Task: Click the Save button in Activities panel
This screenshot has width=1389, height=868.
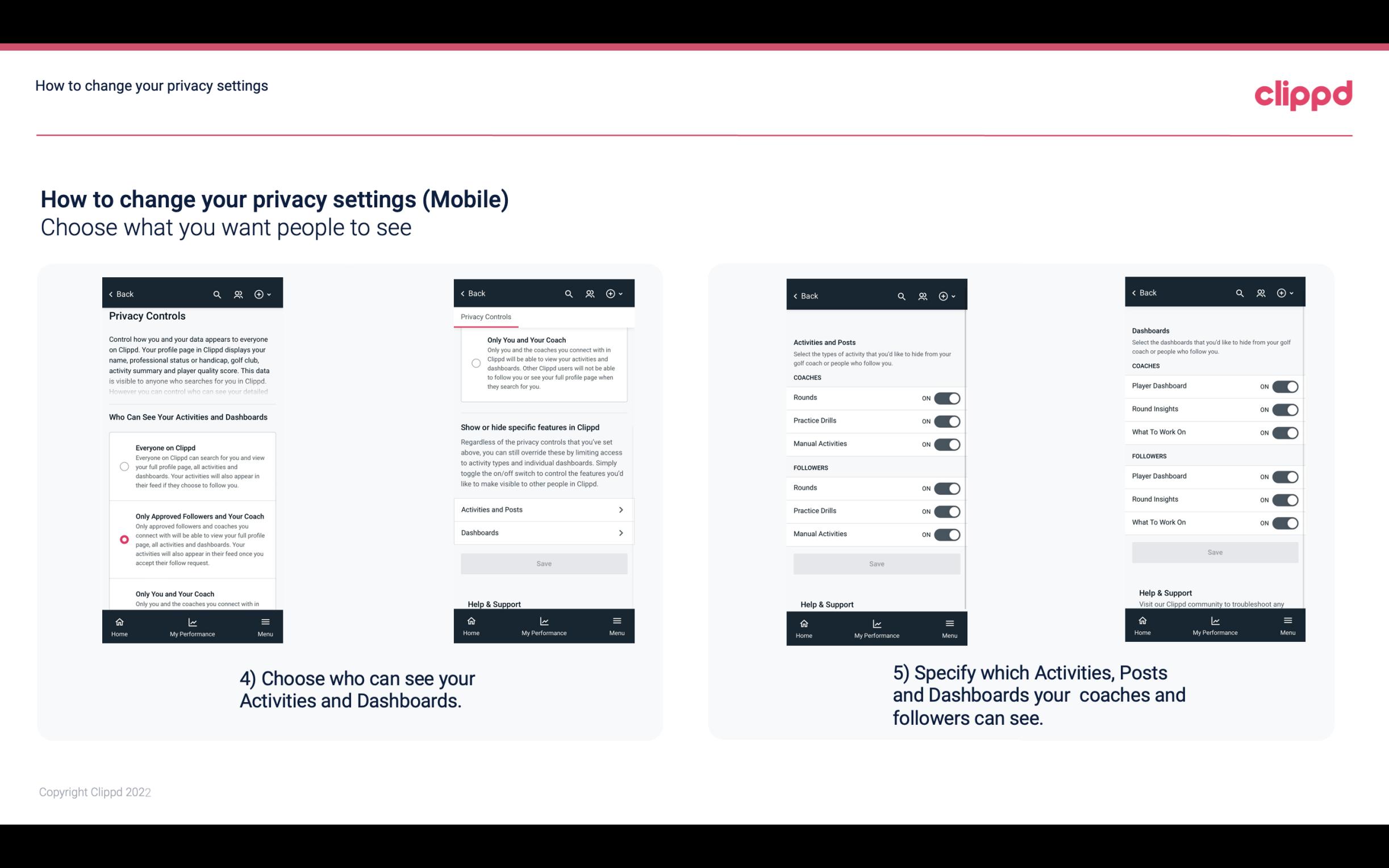Action: point(876,563)
